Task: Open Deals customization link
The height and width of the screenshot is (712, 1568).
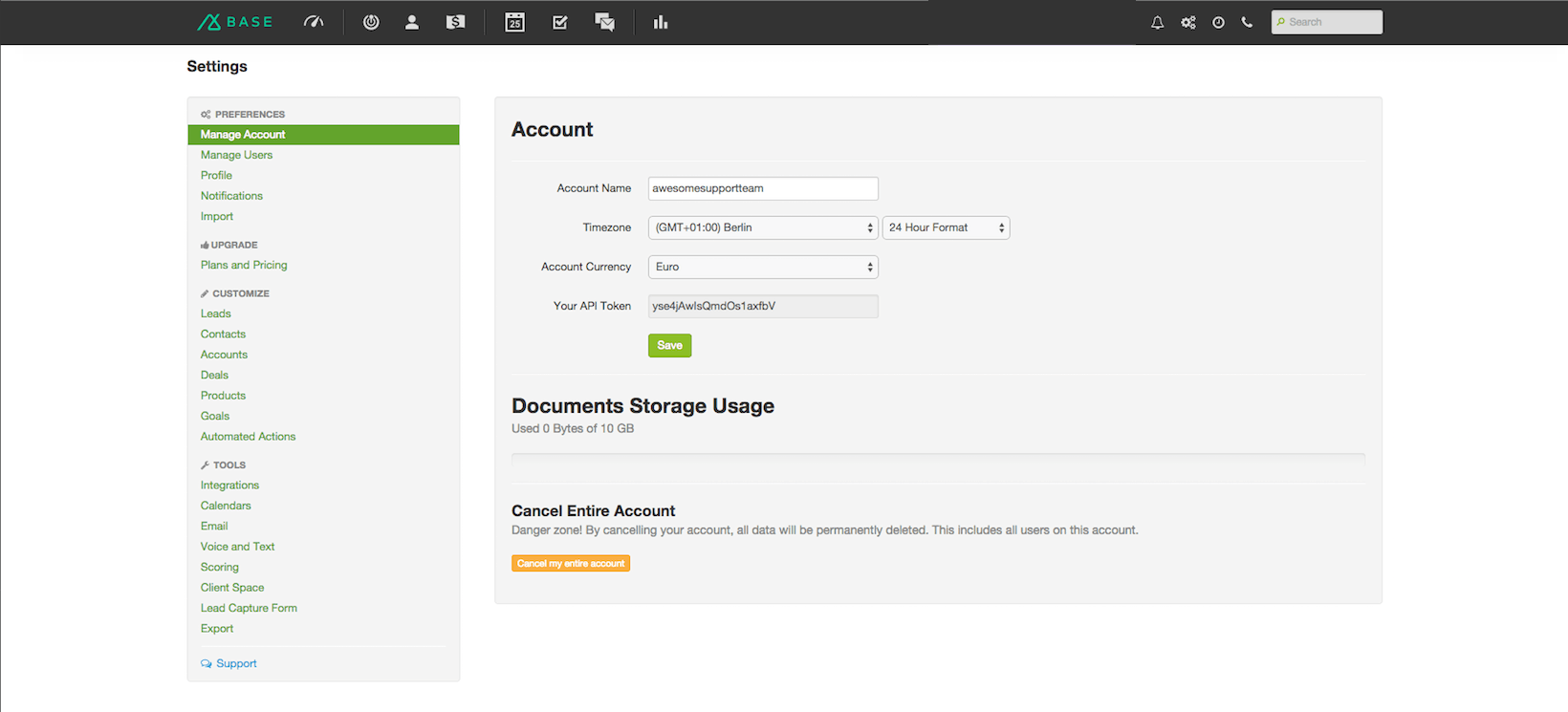Action: coord(214,375)
